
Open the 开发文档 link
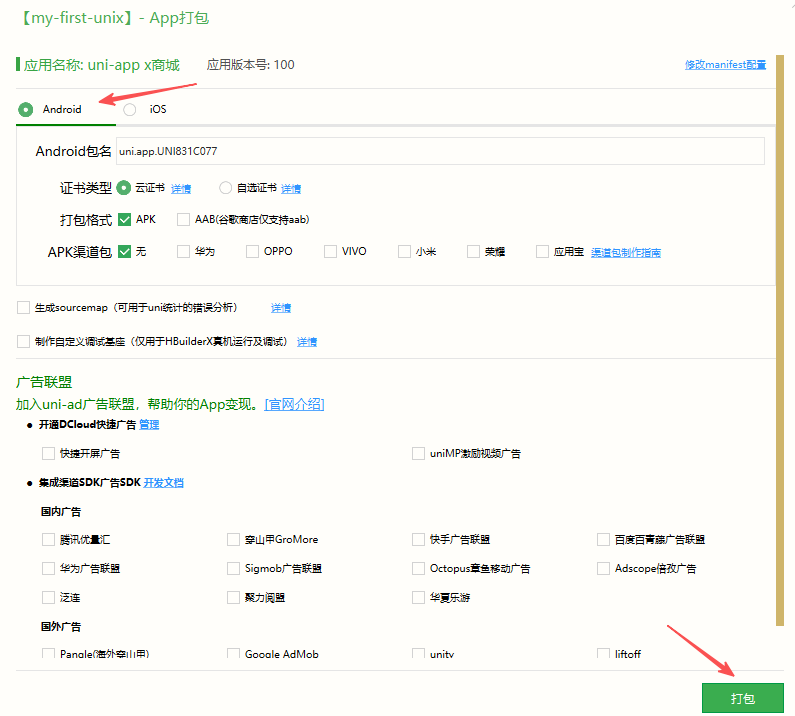click(163, 483)
